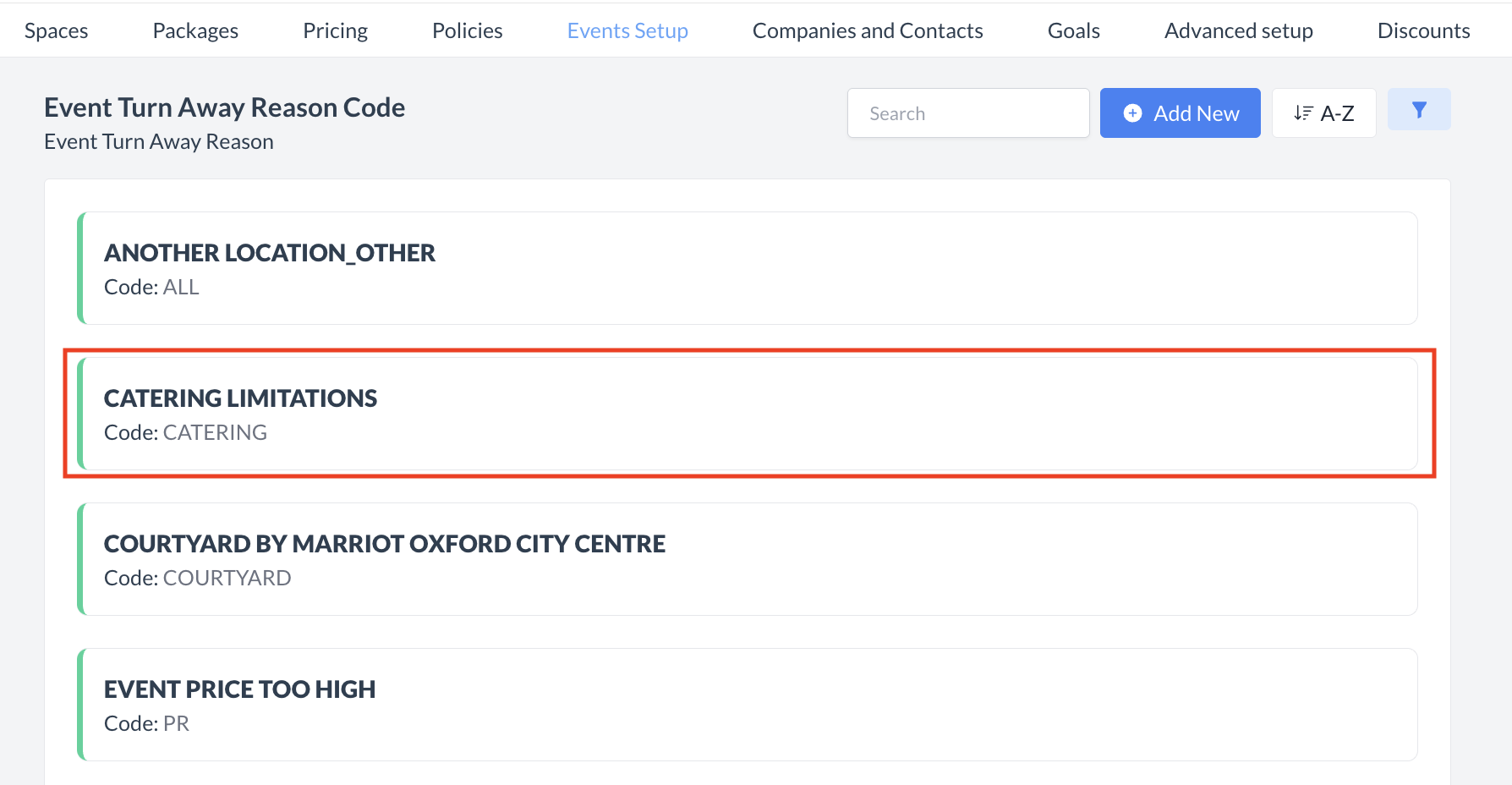Switch to the Packages tab

pyautogui.click(x=195, y=31)
